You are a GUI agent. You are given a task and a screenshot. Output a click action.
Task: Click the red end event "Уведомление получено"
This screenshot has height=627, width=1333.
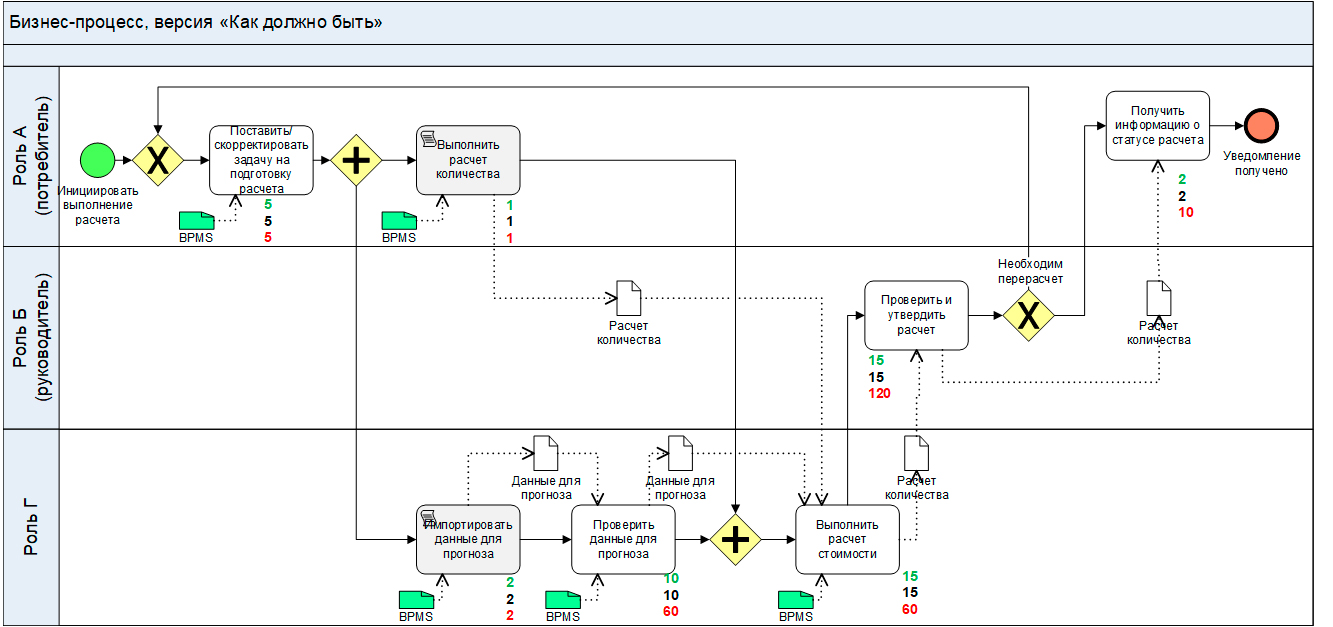click(x=1262, y=126)
